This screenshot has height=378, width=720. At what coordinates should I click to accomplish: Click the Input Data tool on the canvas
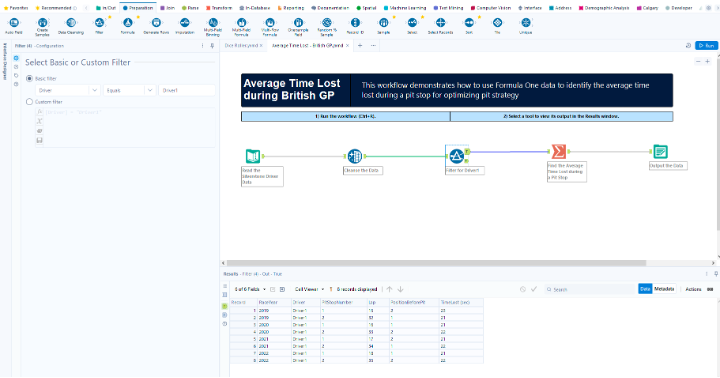point(253,156)
